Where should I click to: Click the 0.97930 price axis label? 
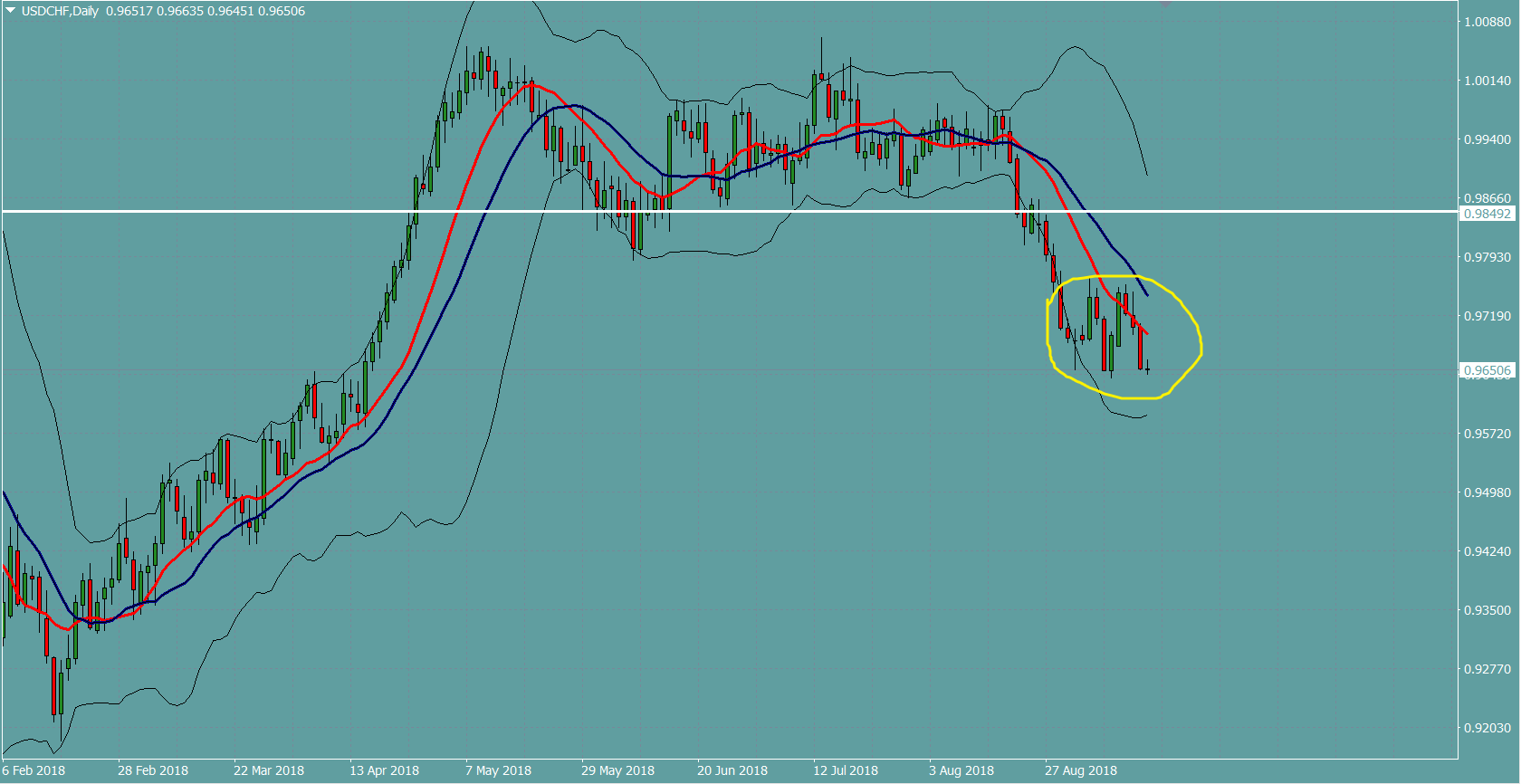1488,257
